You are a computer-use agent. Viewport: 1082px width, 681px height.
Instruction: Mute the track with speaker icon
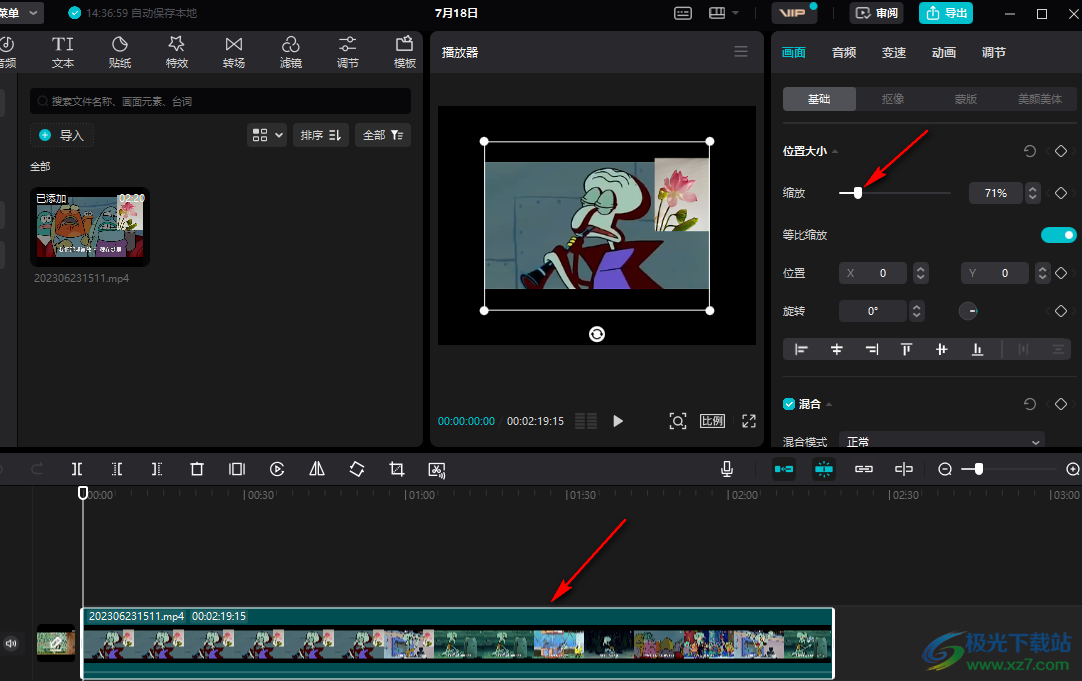click(11, 643)
